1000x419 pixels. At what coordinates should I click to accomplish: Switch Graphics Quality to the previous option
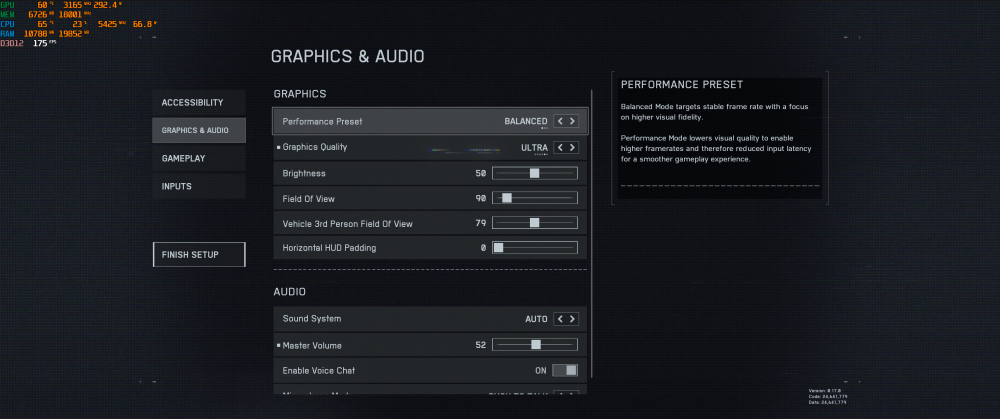(560, 147)
